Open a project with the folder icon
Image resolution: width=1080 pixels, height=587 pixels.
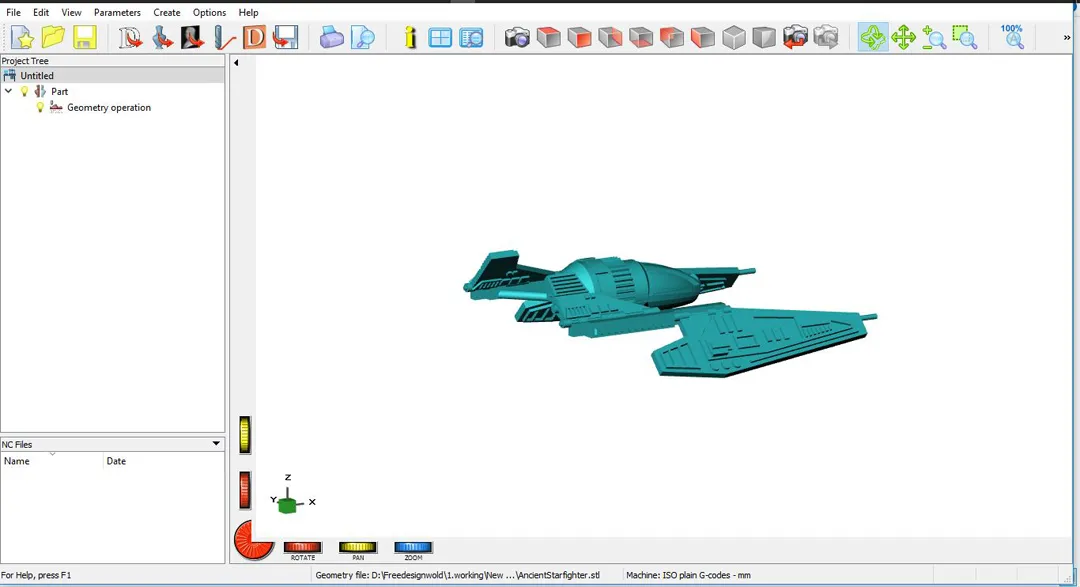click(x=53, y=38)
